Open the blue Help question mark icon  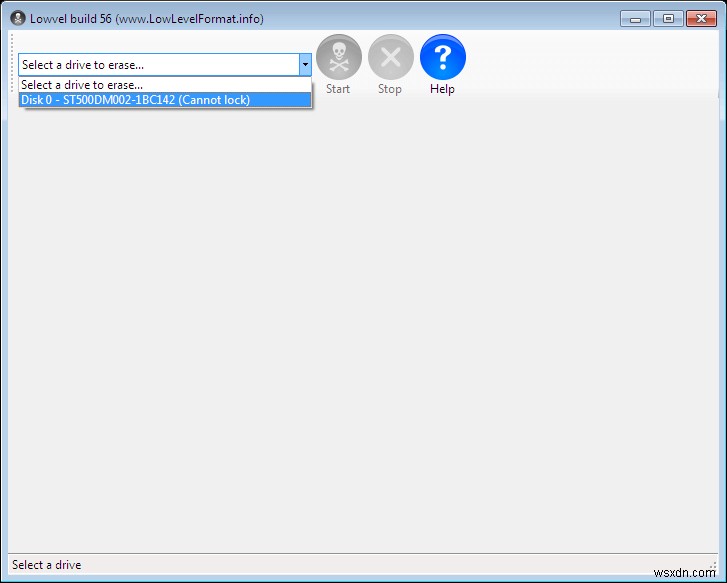[x=443, y=57]
